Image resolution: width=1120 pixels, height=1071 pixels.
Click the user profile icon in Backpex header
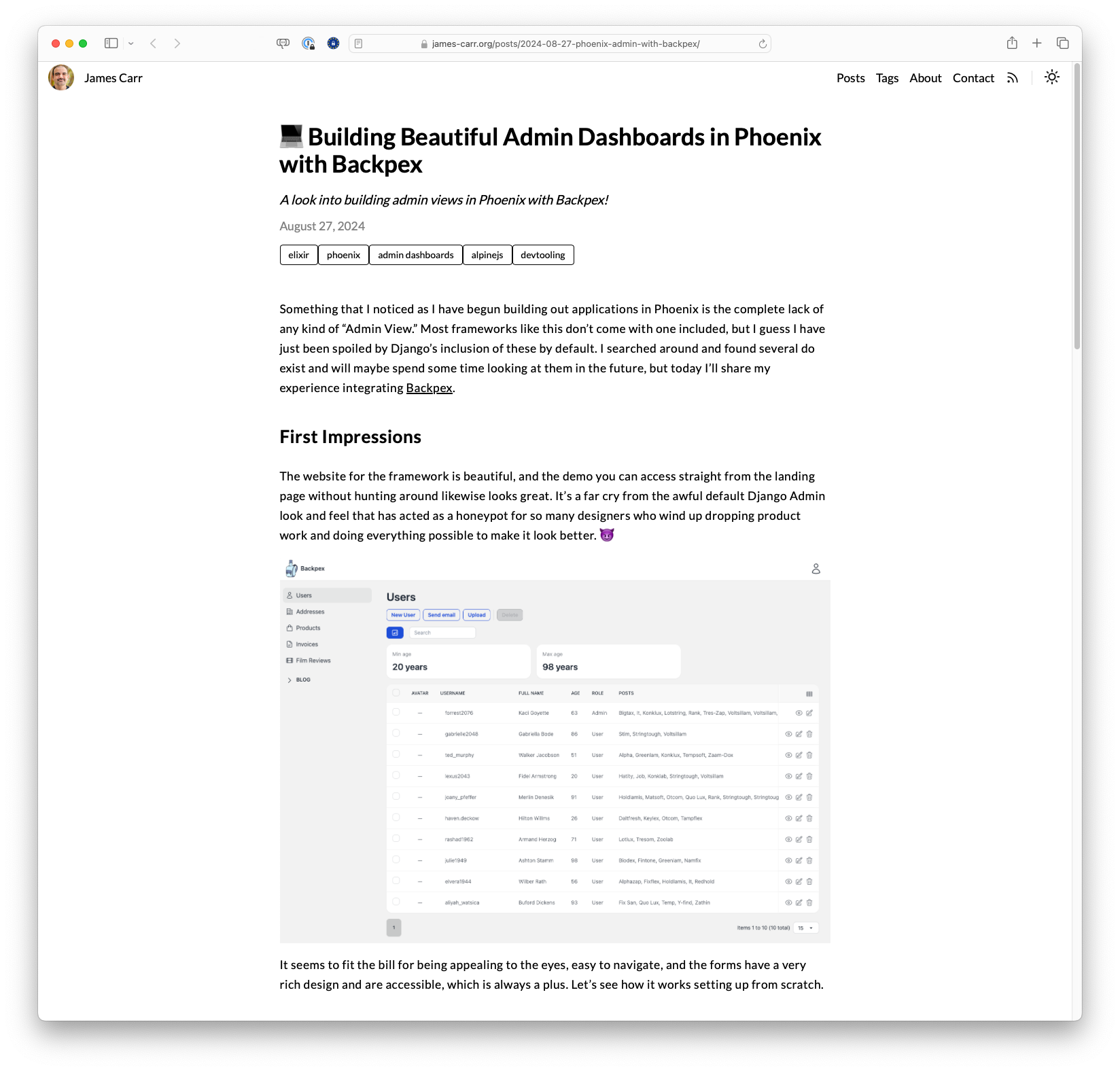coord(816,569)
